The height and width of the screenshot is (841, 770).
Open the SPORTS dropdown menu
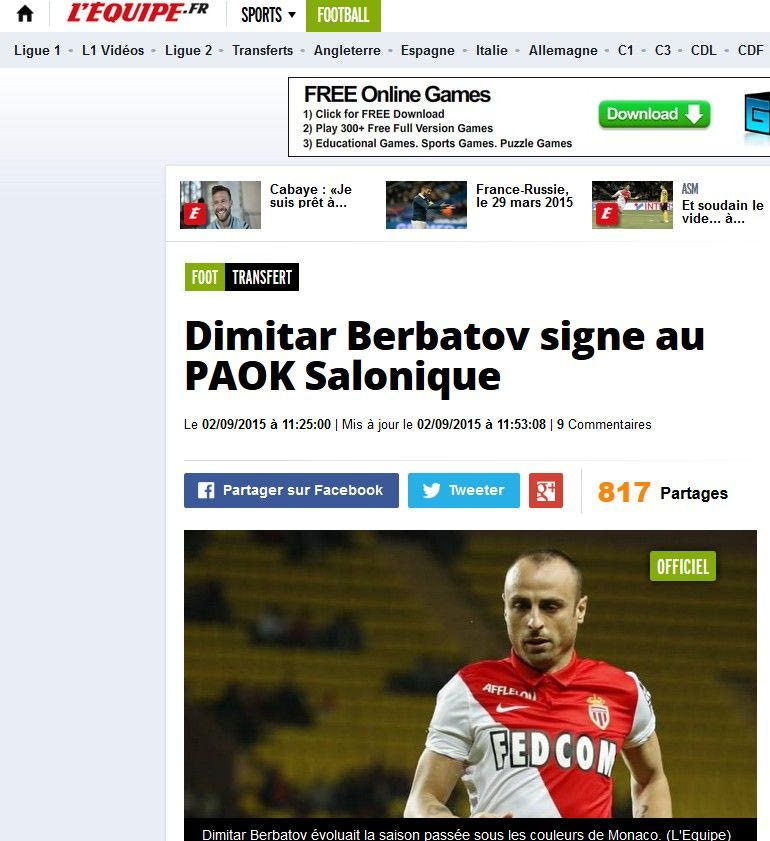click(x=268, y=15)
